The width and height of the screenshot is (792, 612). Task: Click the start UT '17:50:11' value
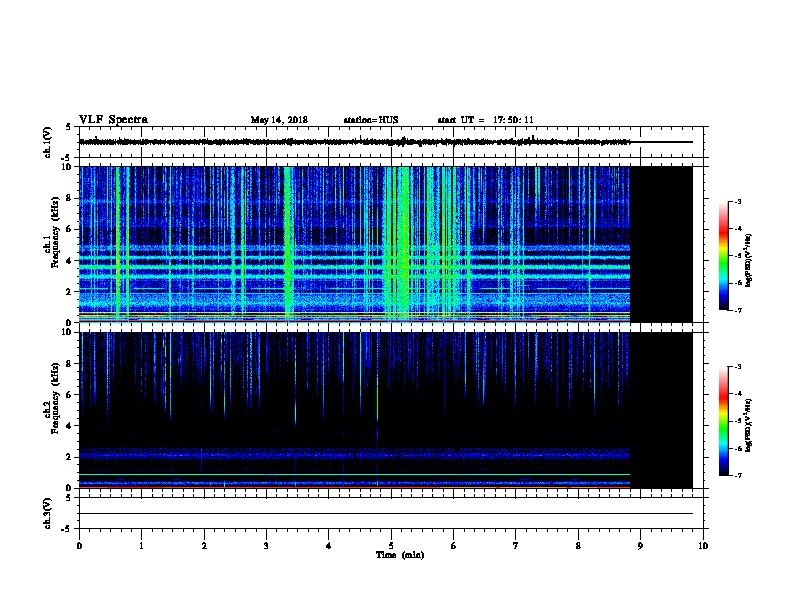(513, 120)
